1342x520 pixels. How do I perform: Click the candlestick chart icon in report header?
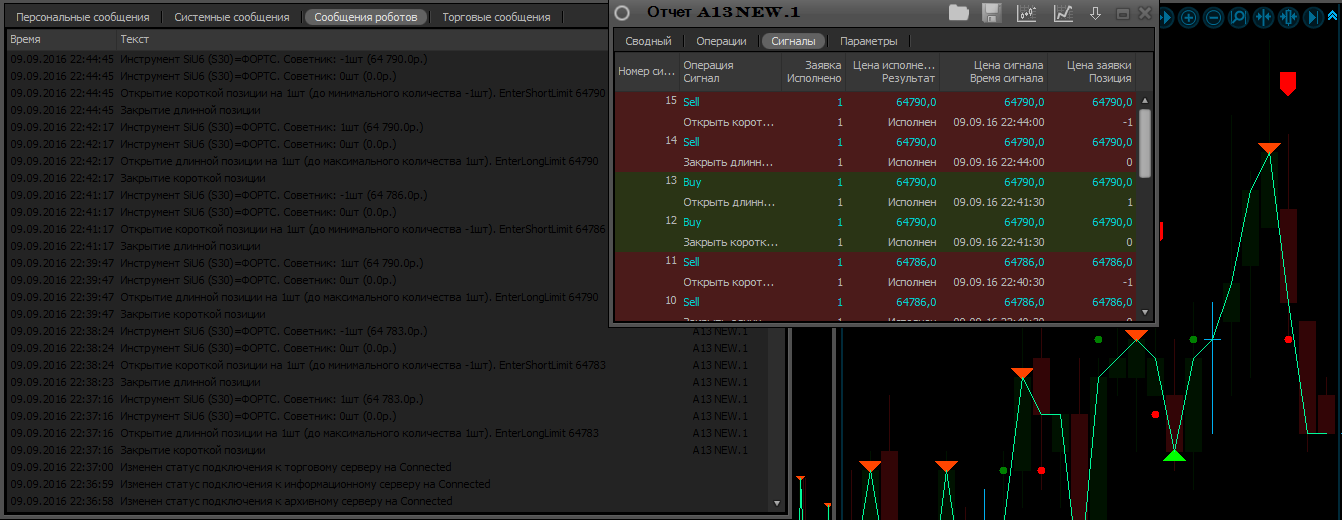click(x=1027, y=13)
